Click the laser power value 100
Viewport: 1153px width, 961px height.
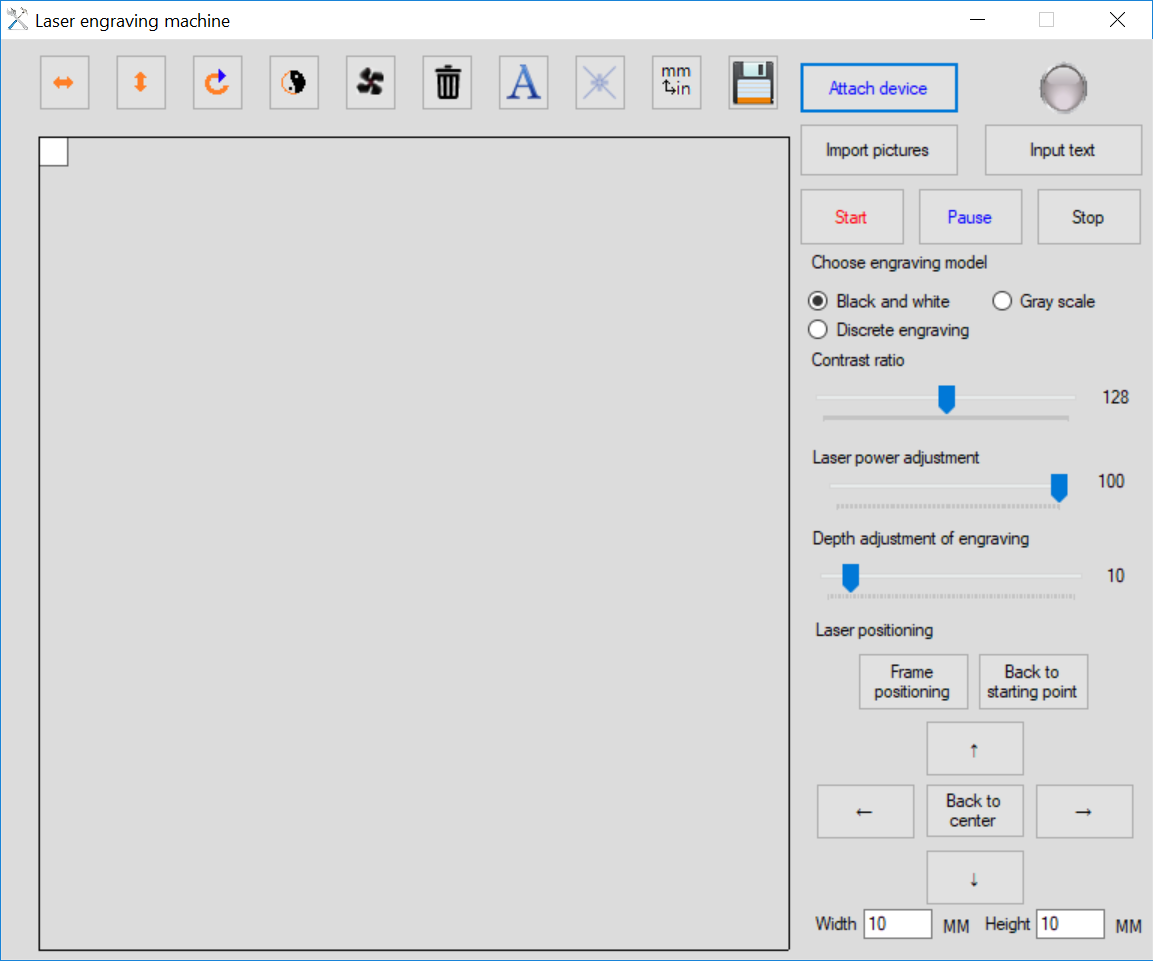tap(1111, 482)
